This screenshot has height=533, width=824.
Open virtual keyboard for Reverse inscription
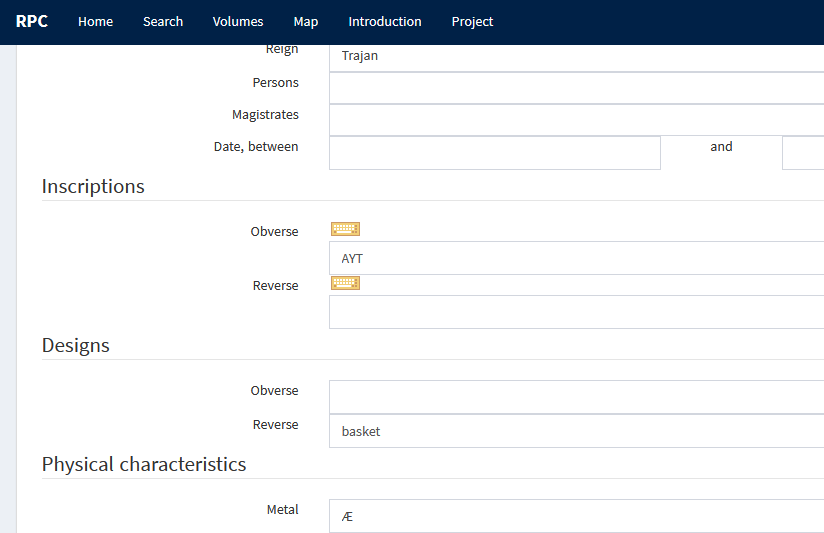pos(345,283)
